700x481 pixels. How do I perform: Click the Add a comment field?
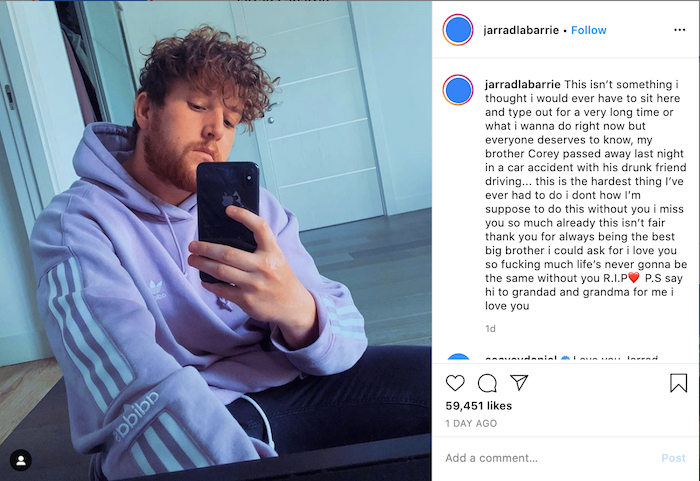tap(549, 458)
